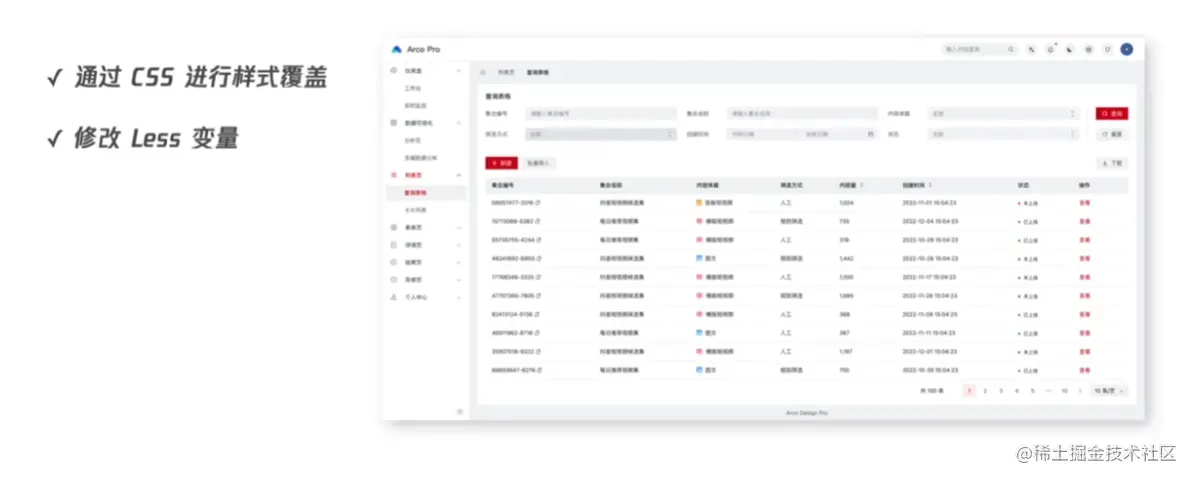Sort table by 内容量 column arrows
Image resolution: width=1193 pixels, height=480 pixels.
861,186
